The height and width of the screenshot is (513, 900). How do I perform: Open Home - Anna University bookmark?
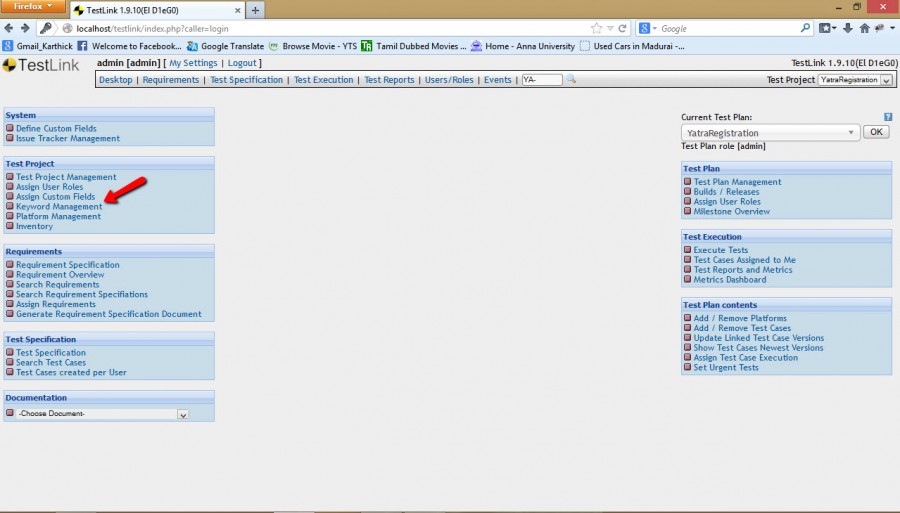pyautogui.click(x=523, y=46)
